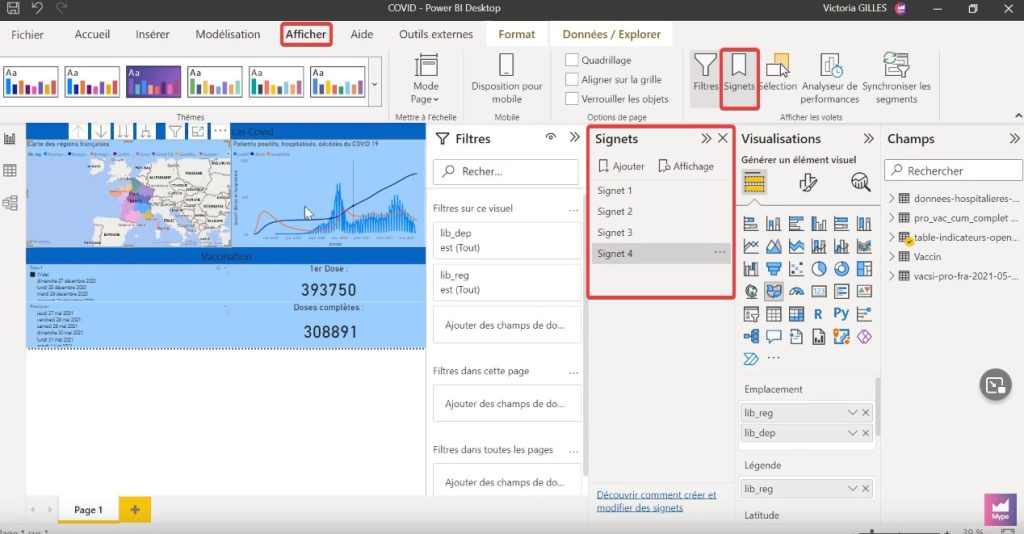Expand the pro_vac_cum_complet table
The width and height of the screenshot is (1024, 534).
pyautogui.click(x=892, y=217)
